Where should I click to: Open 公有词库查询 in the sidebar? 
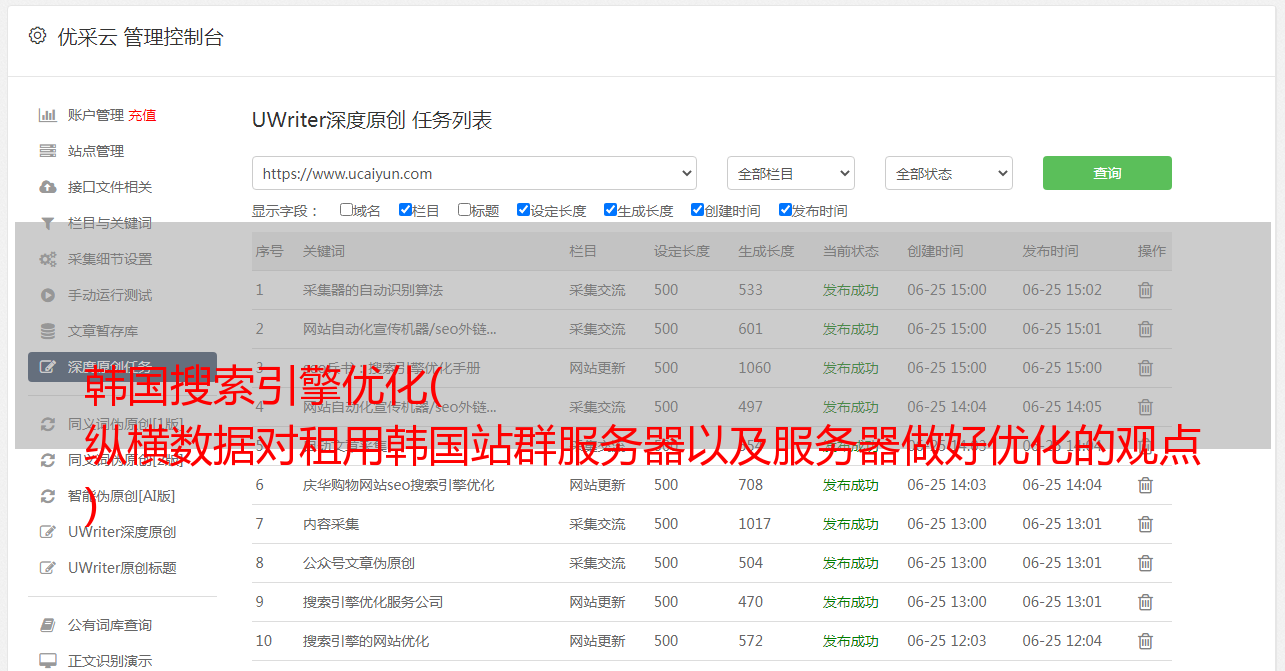point(110,625)
